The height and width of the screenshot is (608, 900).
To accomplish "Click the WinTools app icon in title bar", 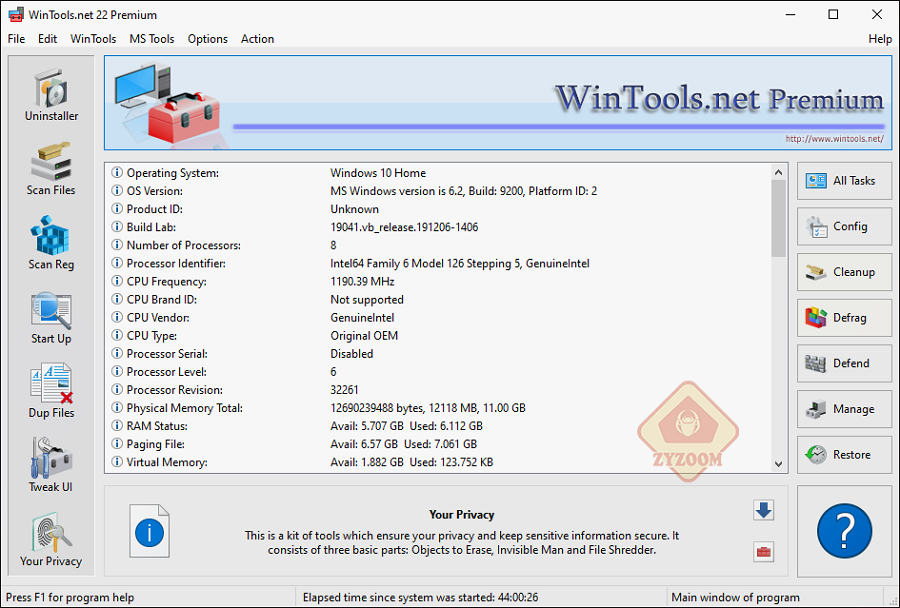I will click(15, 14).
